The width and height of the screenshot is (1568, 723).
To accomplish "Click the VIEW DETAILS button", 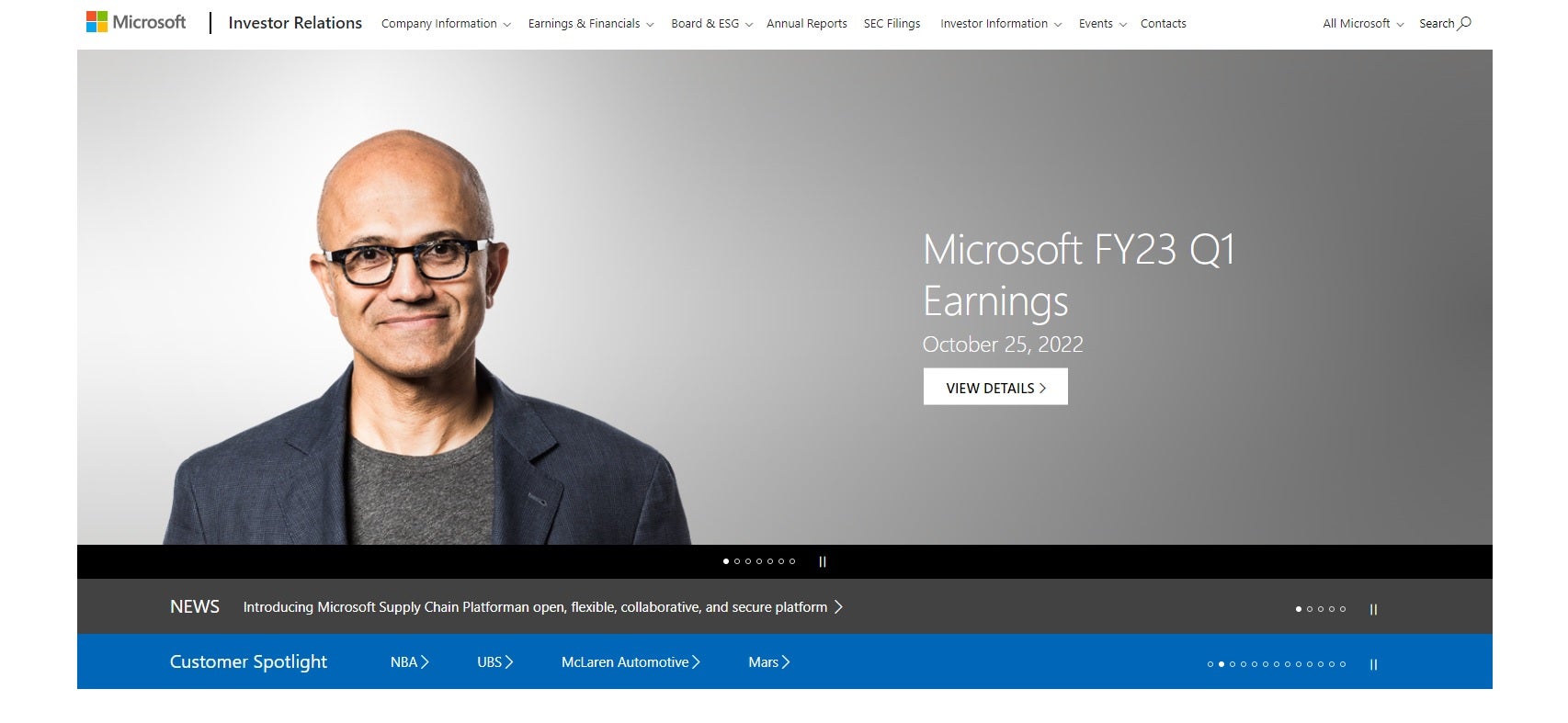I will (x=995, y=388).
